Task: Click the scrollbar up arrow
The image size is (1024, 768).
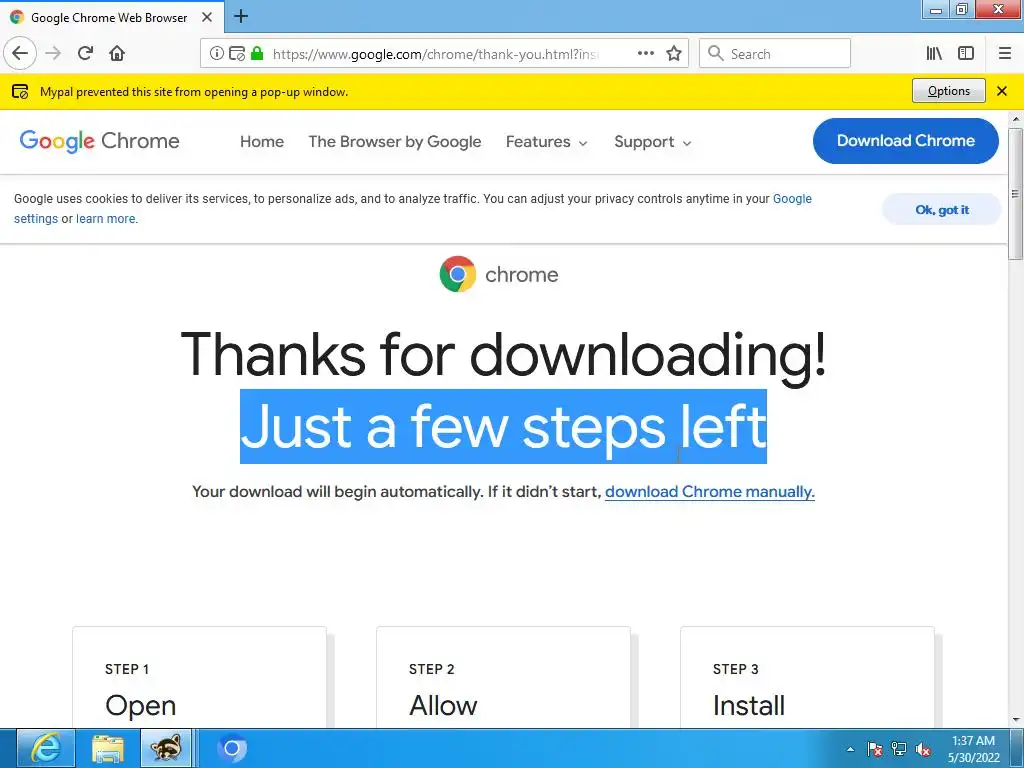Action: (x=1015, y=120)
